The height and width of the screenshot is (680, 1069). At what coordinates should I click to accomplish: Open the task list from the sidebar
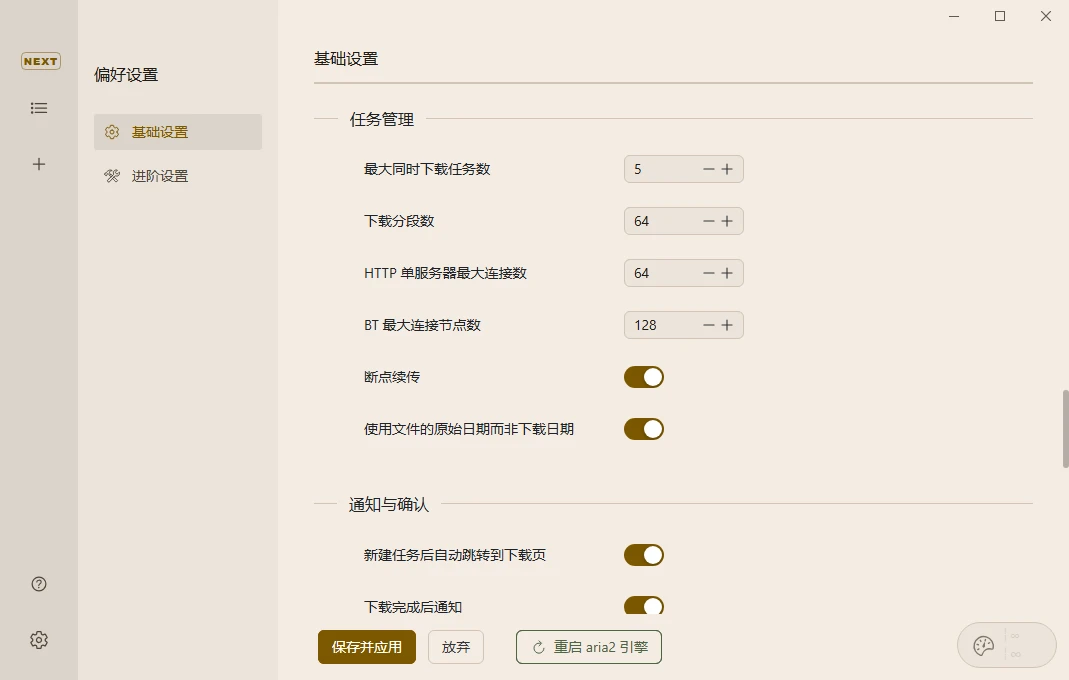point(39,108)
